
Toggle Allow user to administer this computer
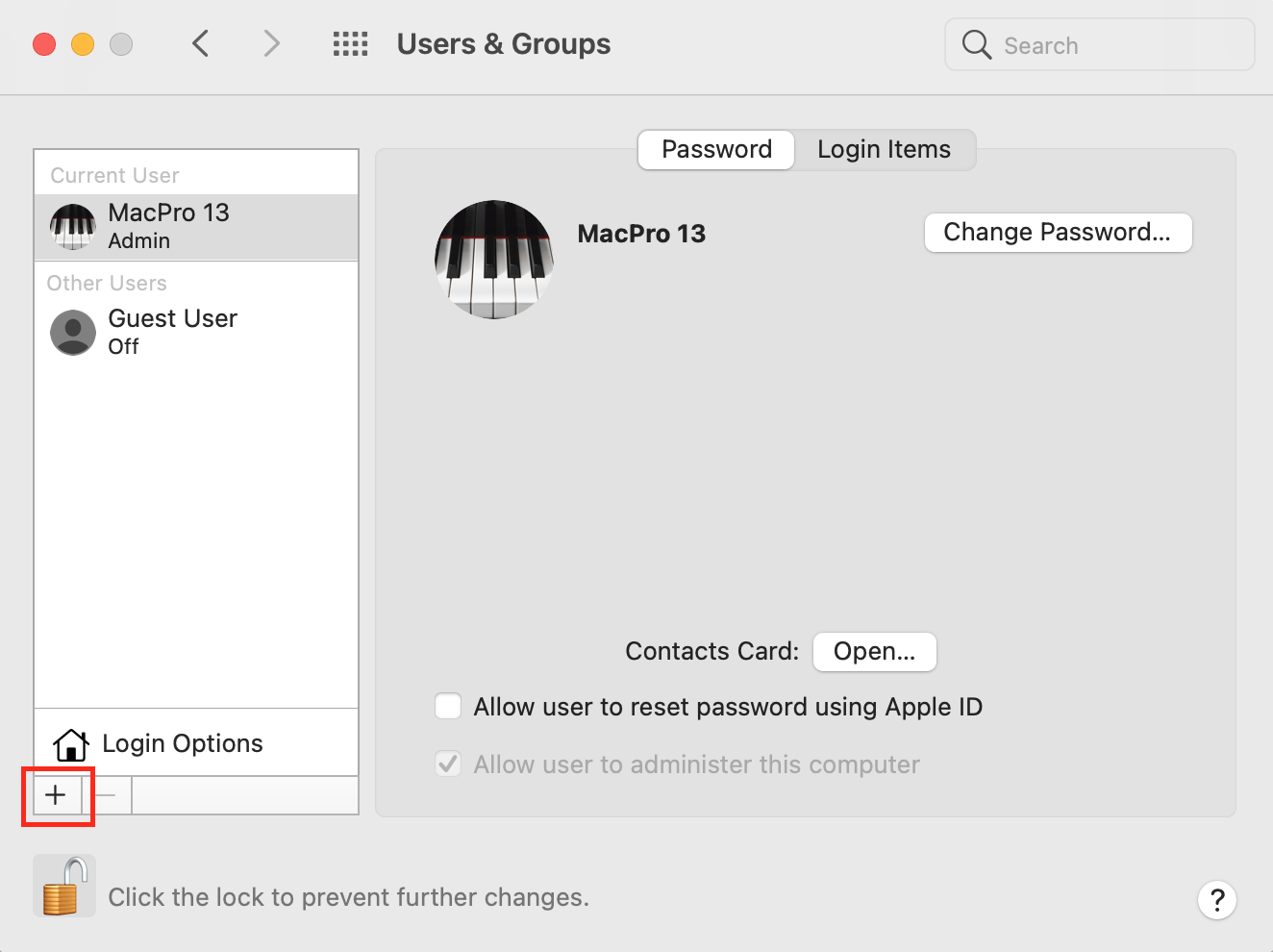(448, 764)
